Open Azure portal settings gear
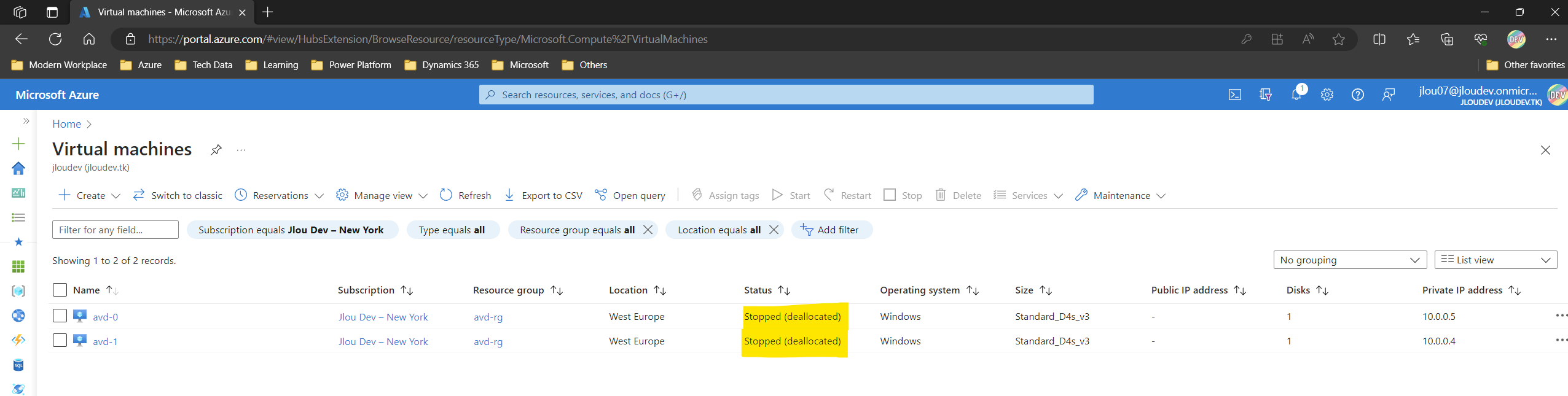The image size is (1568, 396). 1327,95
